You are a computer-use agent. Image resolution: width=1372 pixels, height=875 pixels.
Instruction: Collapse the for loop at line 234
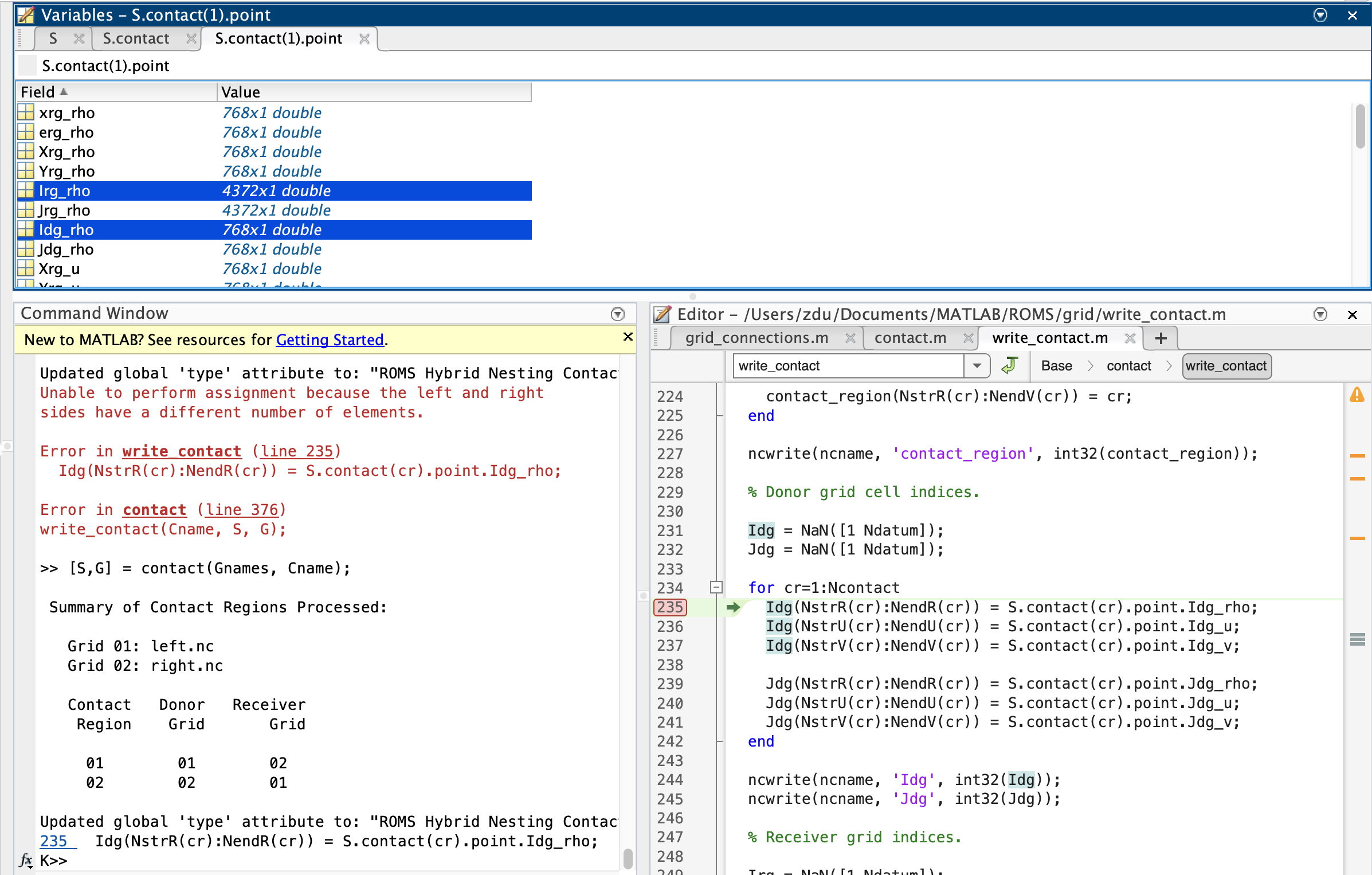(x=715, y=587)
